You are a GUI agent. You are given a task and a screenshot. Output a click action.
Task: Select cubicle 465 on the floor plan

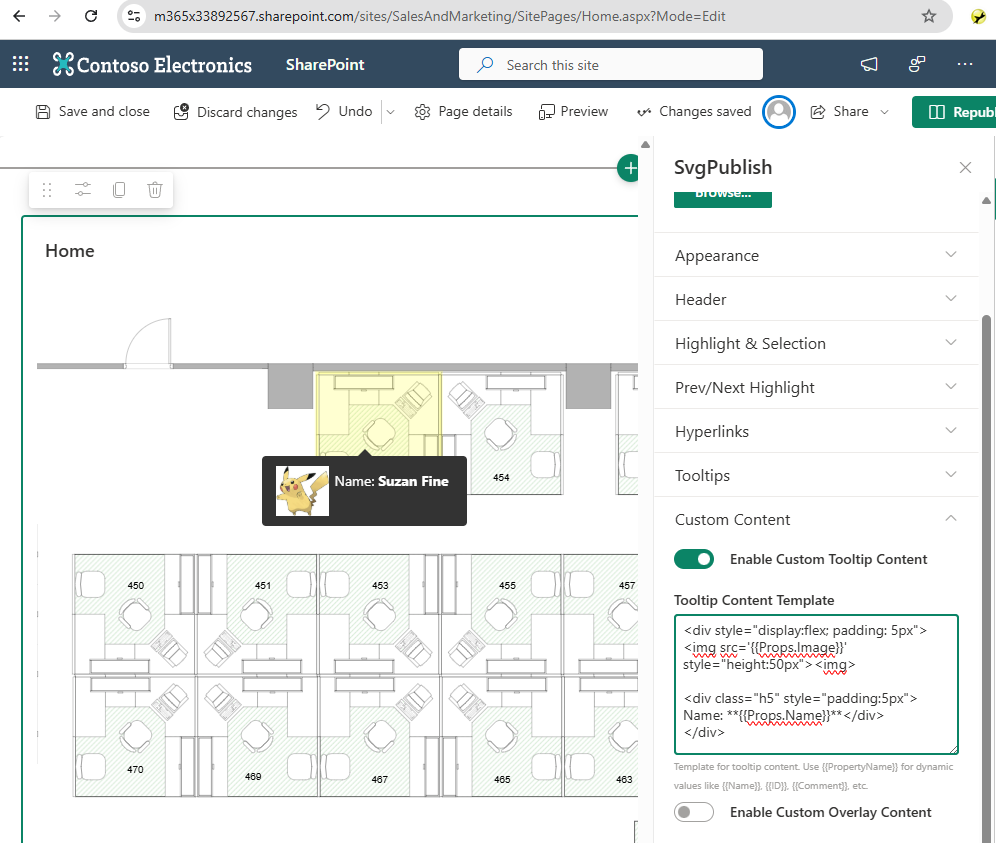(501, 736)
